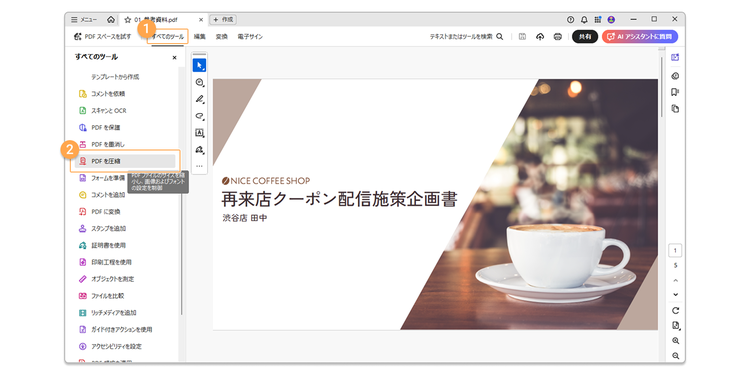This screenshot has height=375, width=750.
Task: Open page display options icon
Action: click(x=675, y=326)
